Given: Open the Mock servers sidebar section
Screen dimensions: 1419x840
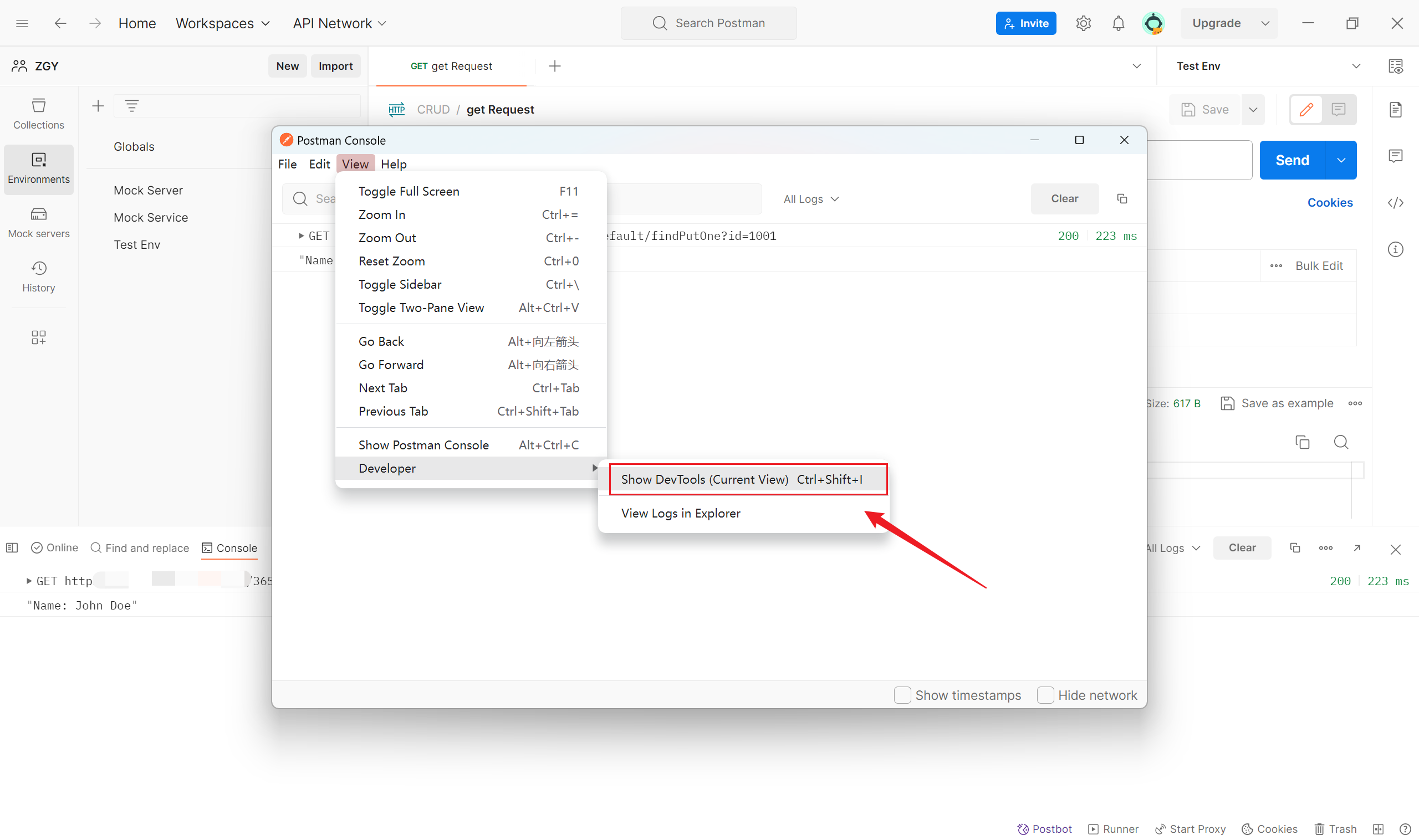Looking at the screenshot, I should [38, 223].
